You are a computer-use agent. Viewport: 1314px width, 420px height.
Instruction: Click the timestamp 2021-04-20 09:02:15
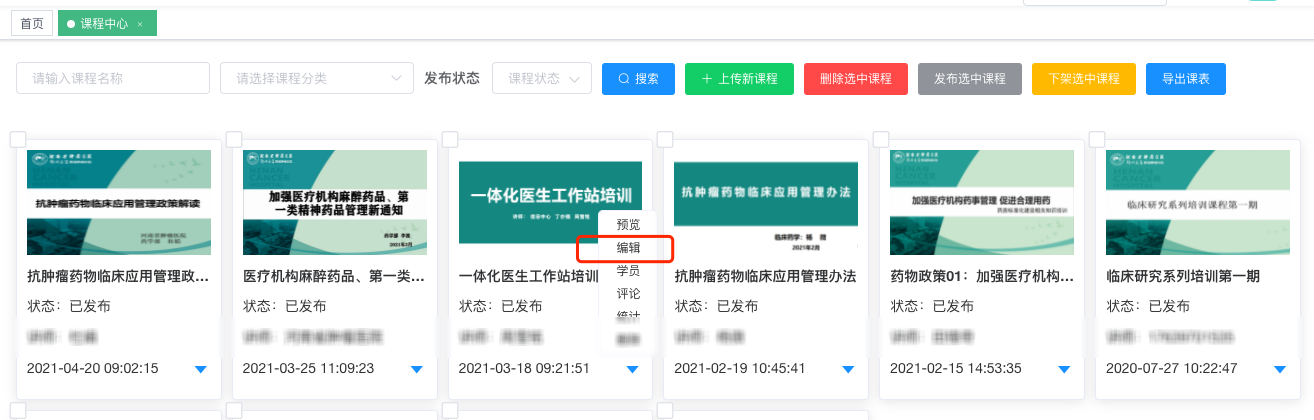click(x=93, y=369)
